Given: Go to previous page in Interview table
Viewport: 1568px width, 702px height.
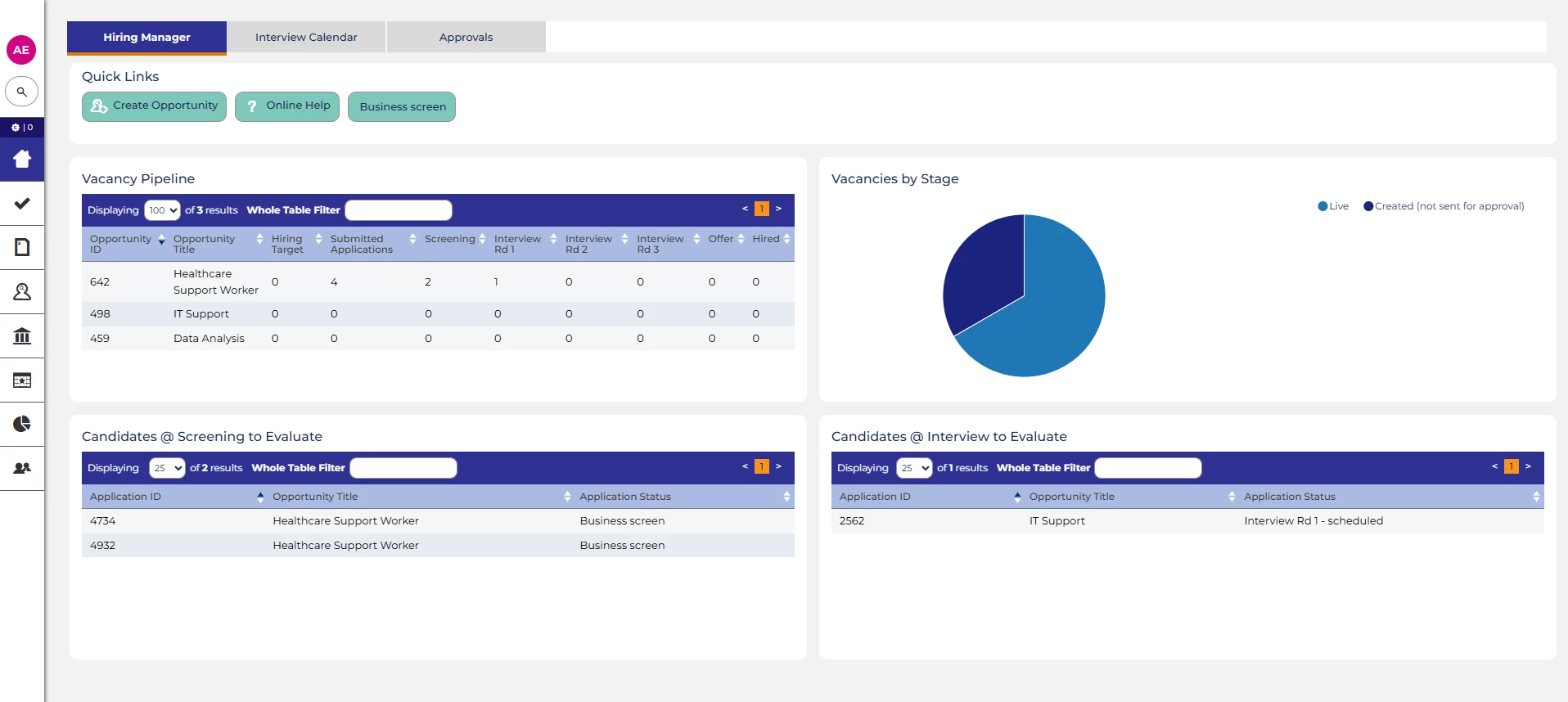Looking at the screenshot, I should (x=1494, y=466).
